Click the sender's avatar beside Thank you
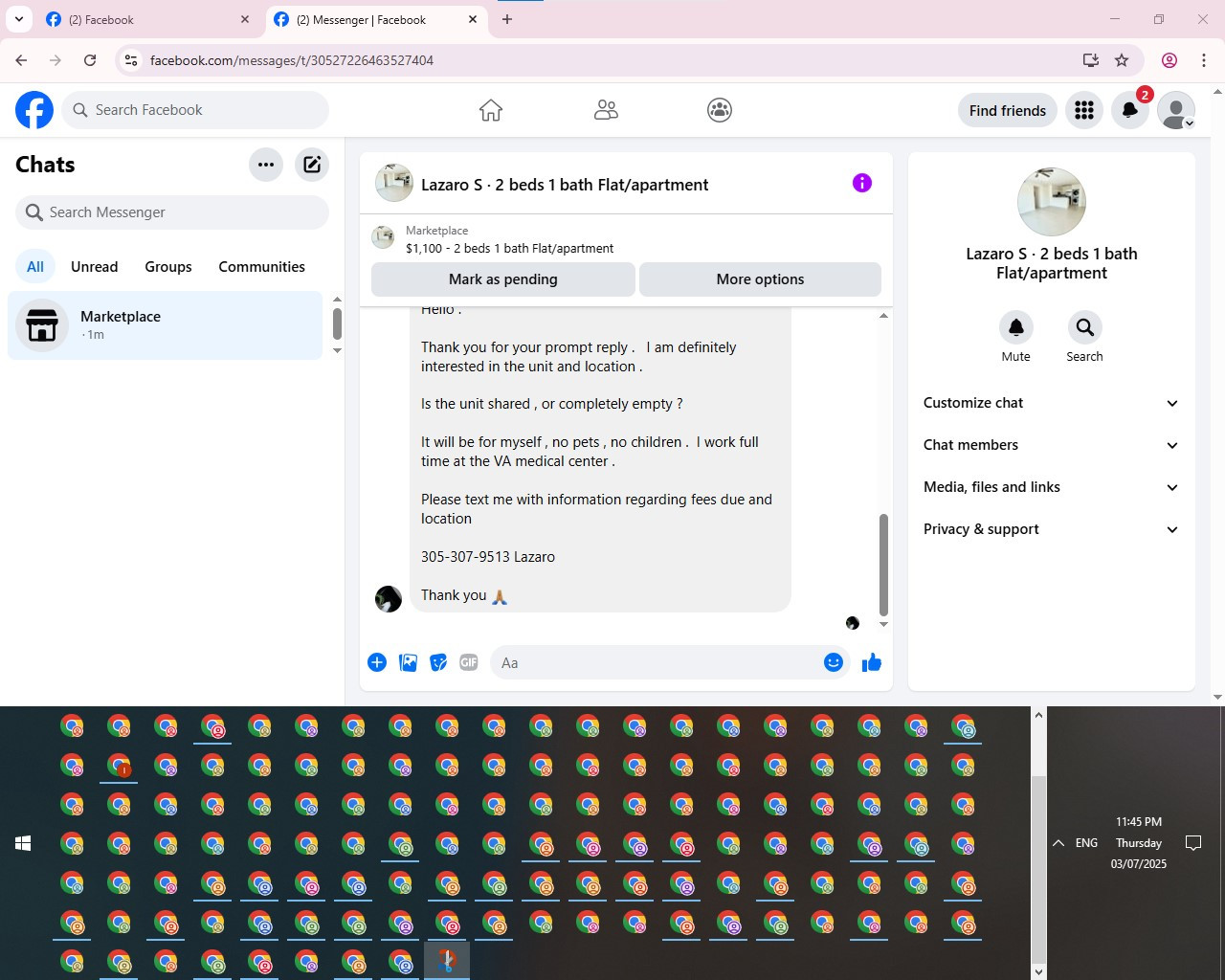Image resolution: width=1225 pixels, height=980 pixels. tap(389, 599)
